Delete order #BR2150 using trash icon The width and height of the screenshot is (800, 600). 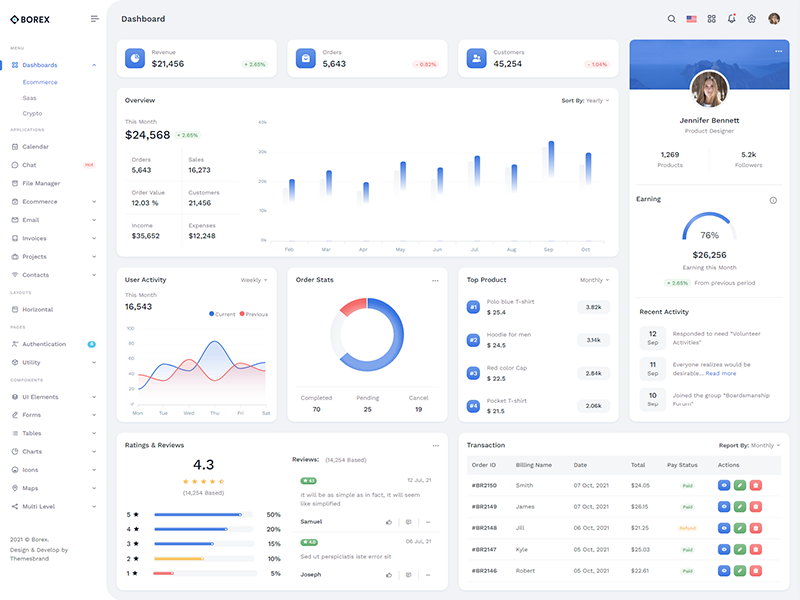click(756, 485)
